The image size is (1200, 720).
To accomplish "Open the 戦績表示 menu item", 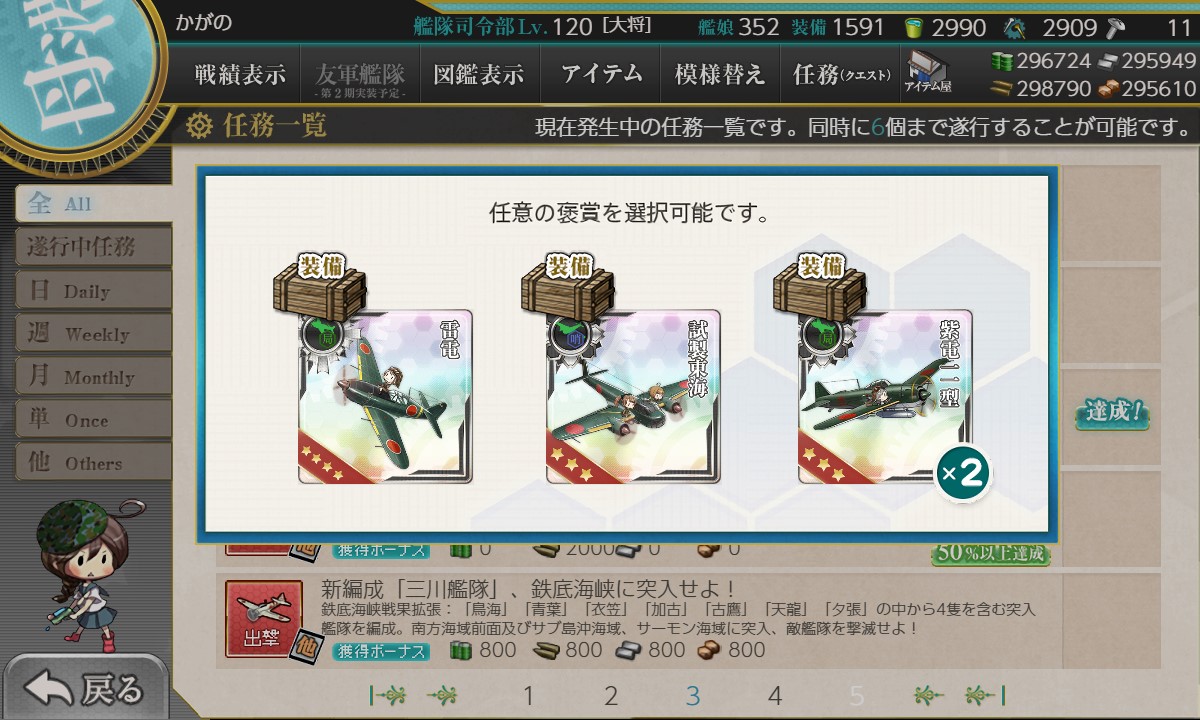I will 240,74.
